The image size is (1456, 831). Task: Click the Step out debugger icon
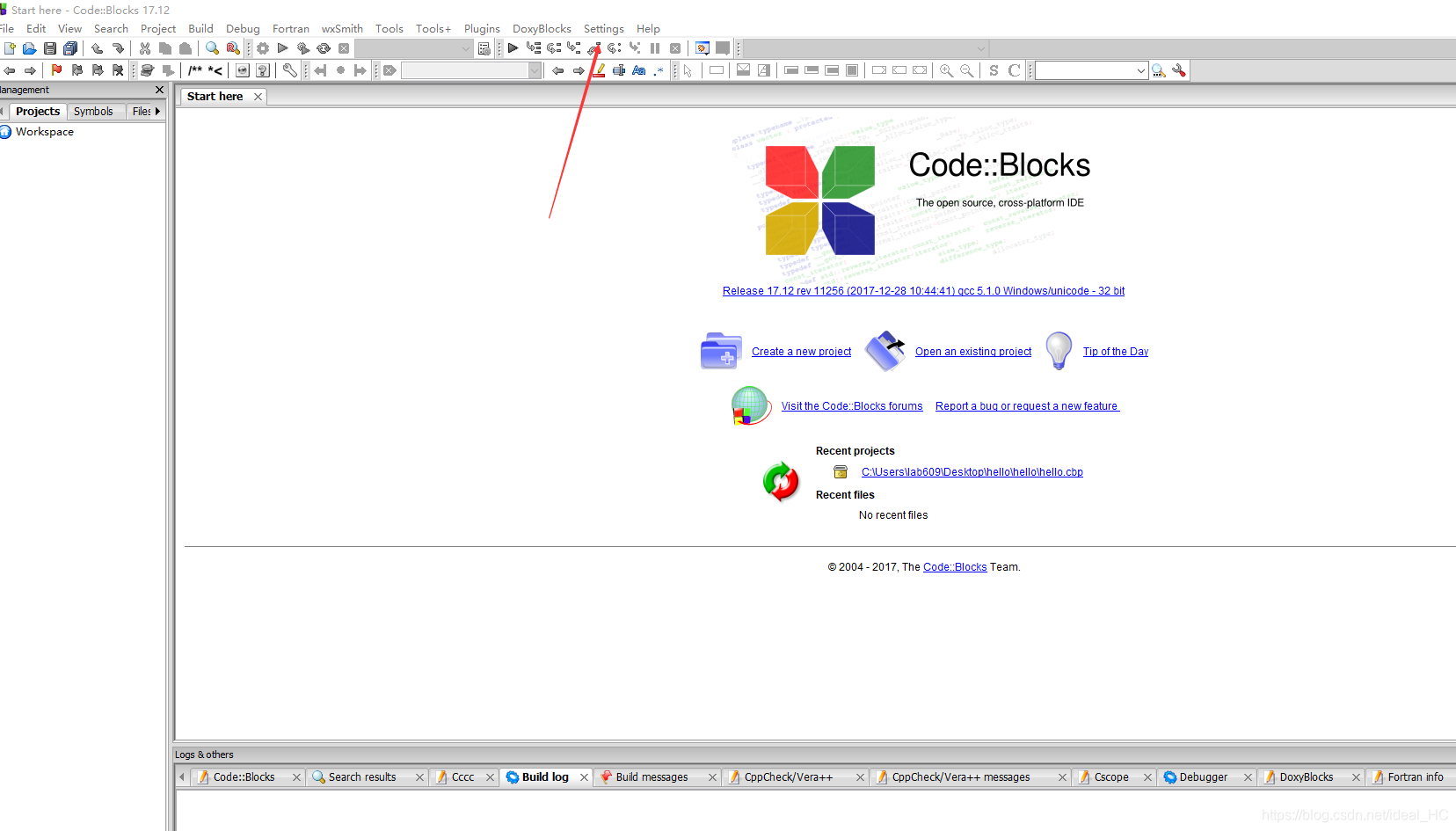(594, 48)
